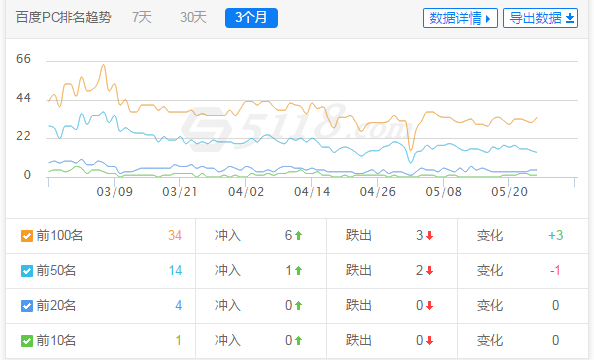Click the 44 y-axis label
594x360 pixels.
[x=23, y=98]
